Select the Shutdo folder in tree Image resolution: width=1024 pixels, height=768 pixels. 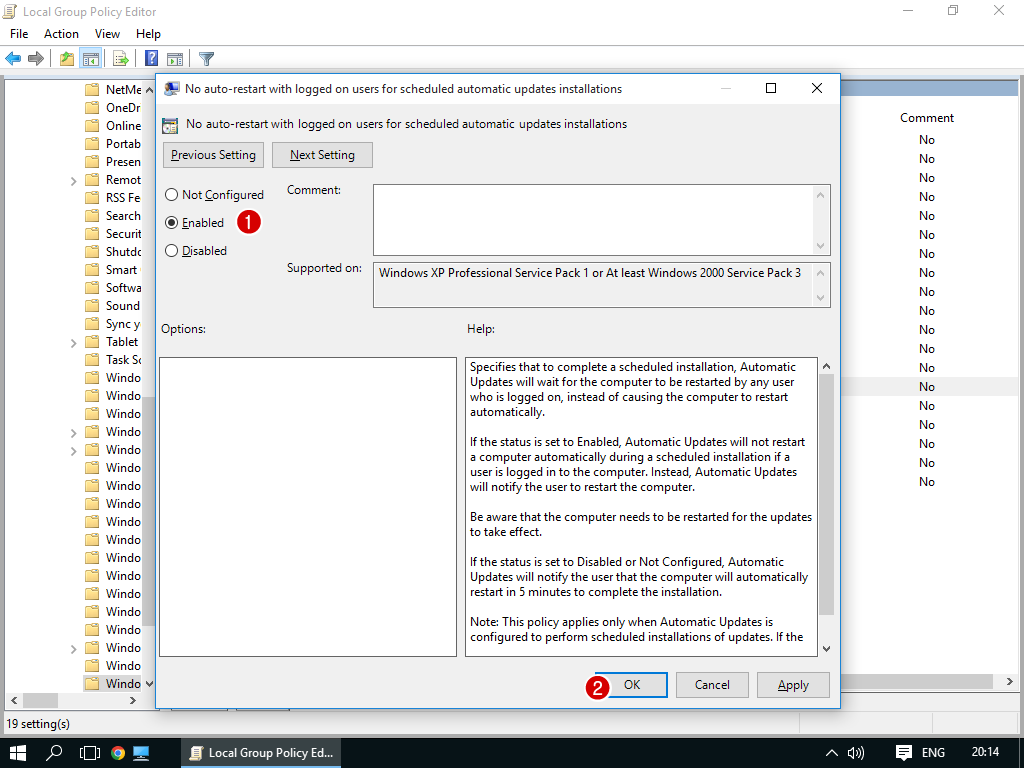click(114, 251)
